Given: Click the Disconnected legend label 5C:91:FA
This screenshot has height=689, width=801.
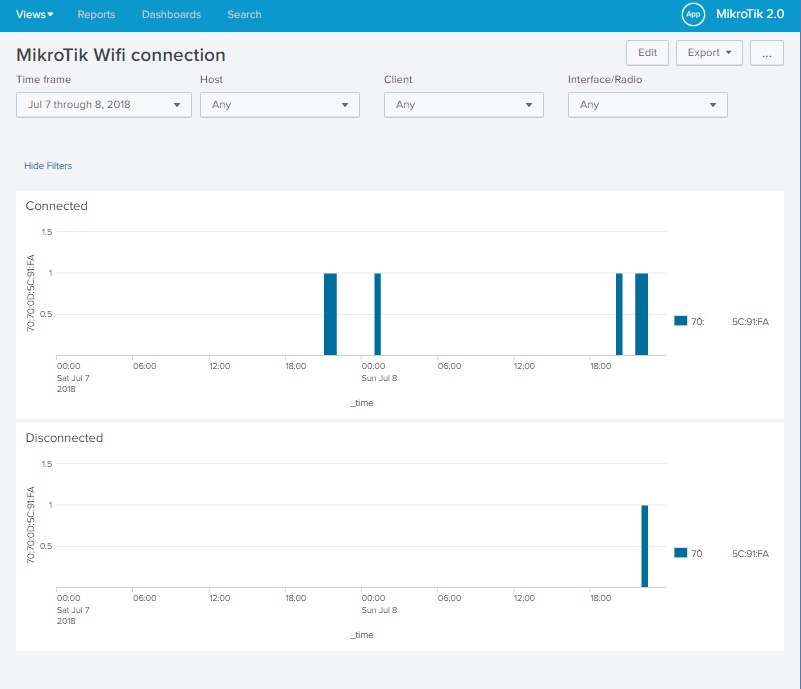Looking at the screenshot, I should pos(750,554).
